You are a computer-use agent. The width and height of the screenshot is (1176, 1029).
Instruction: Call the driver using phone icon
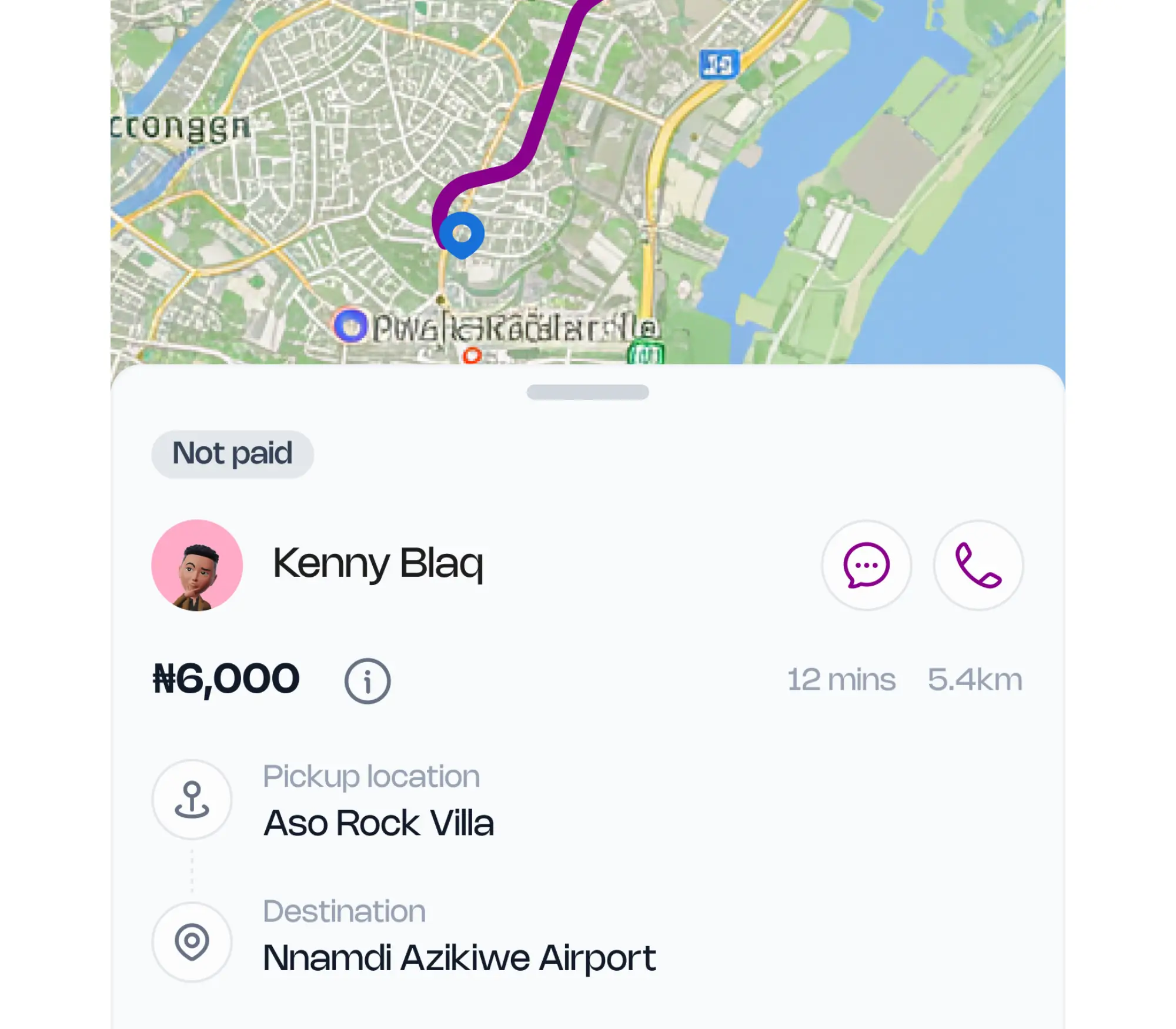[x=978, y=565]
